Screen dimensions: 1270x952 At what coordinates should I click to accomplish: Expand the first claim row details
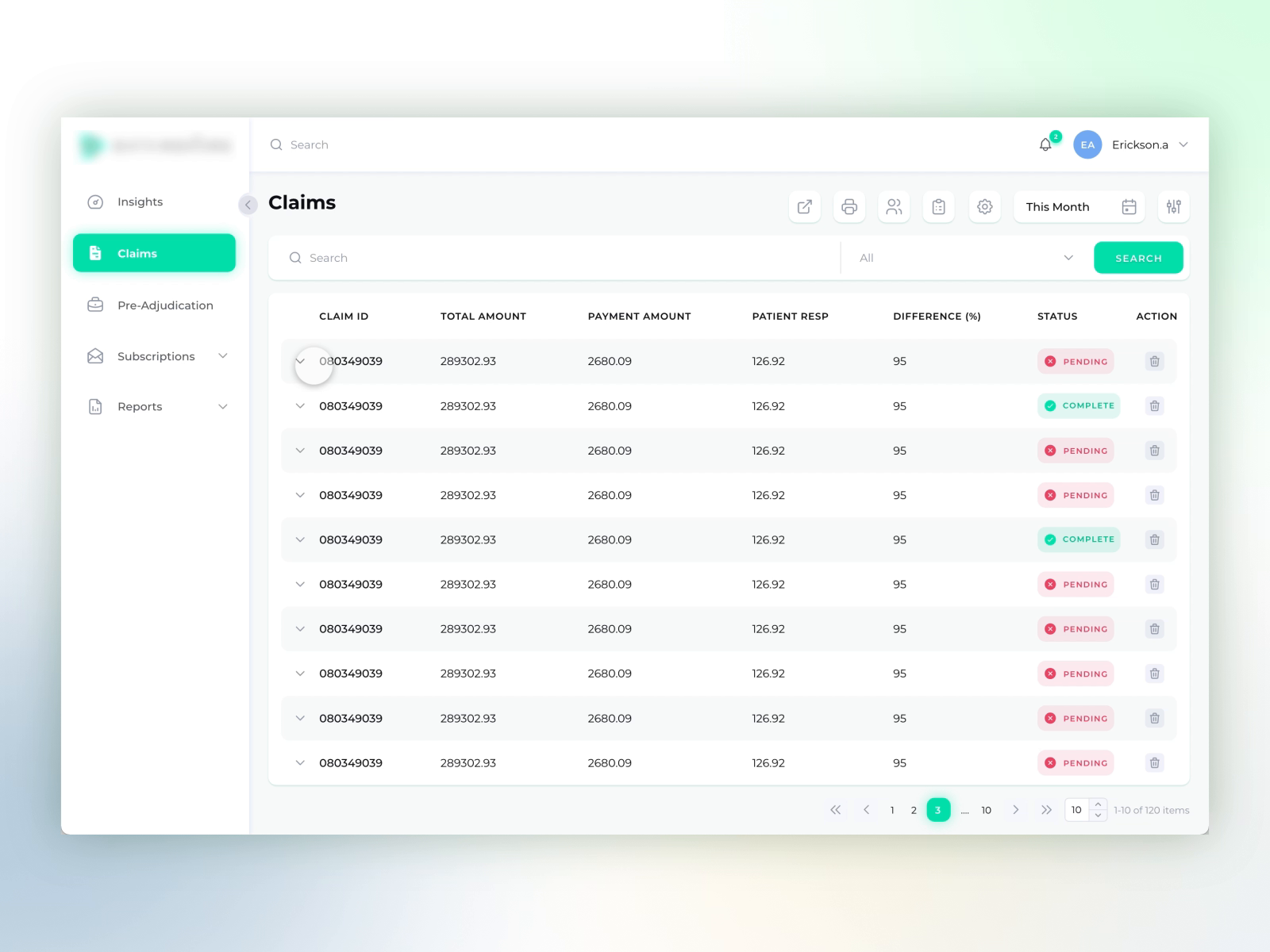[x=300, y=361]
